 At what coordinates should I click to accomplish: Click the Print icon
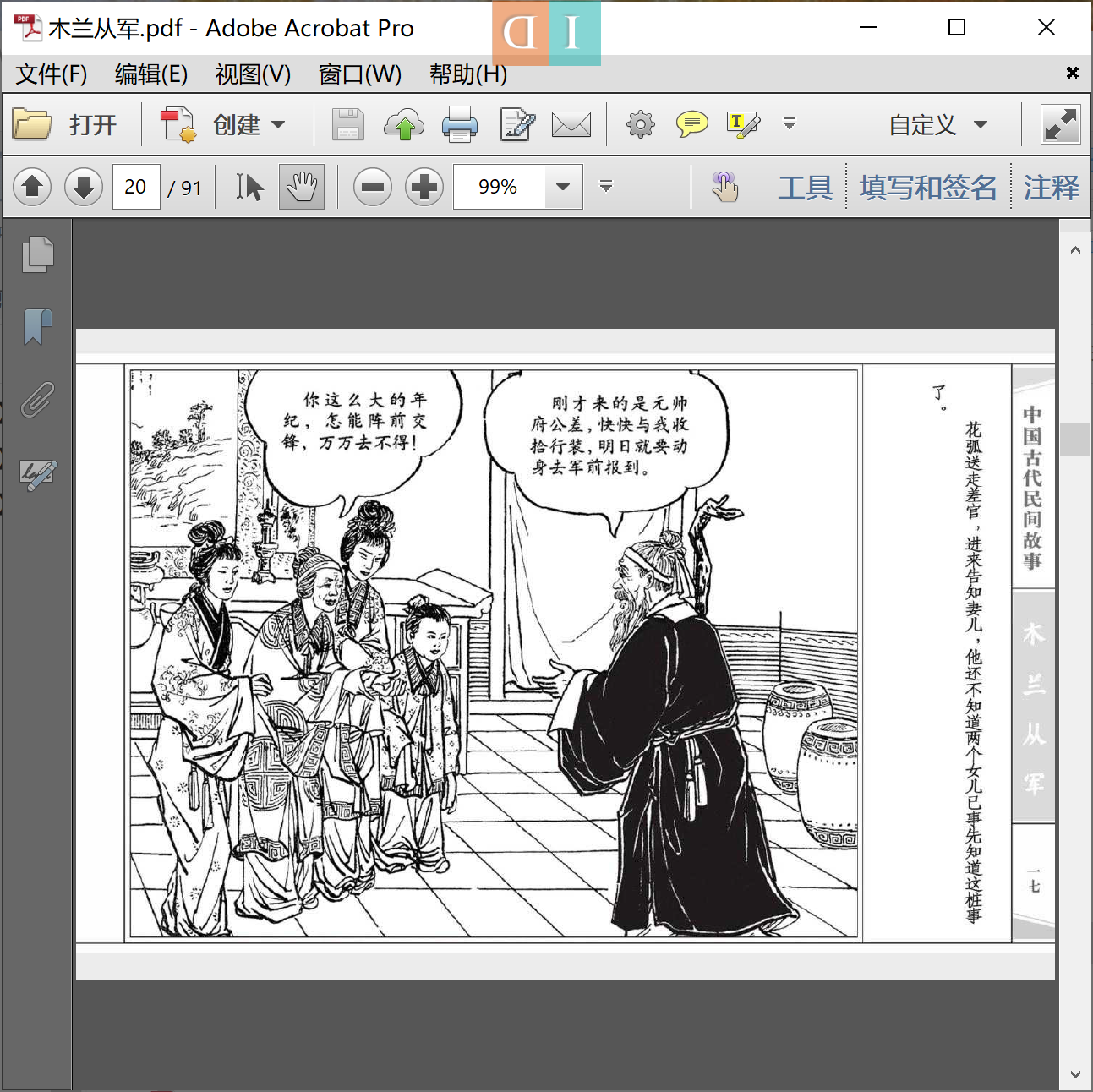(x=460, y=125)
